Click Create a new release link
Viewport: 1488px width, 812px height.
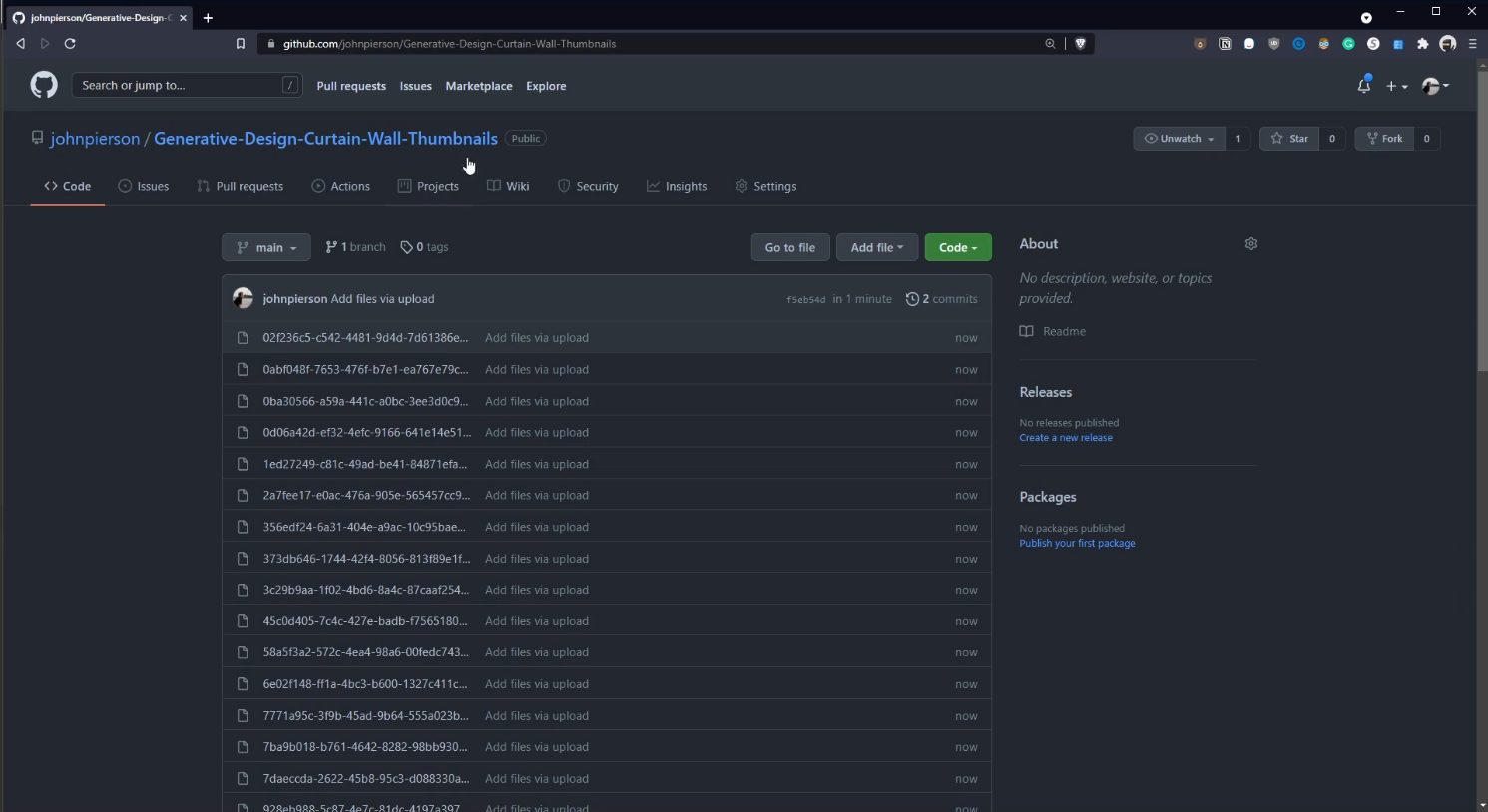(x=1065, y=438)
